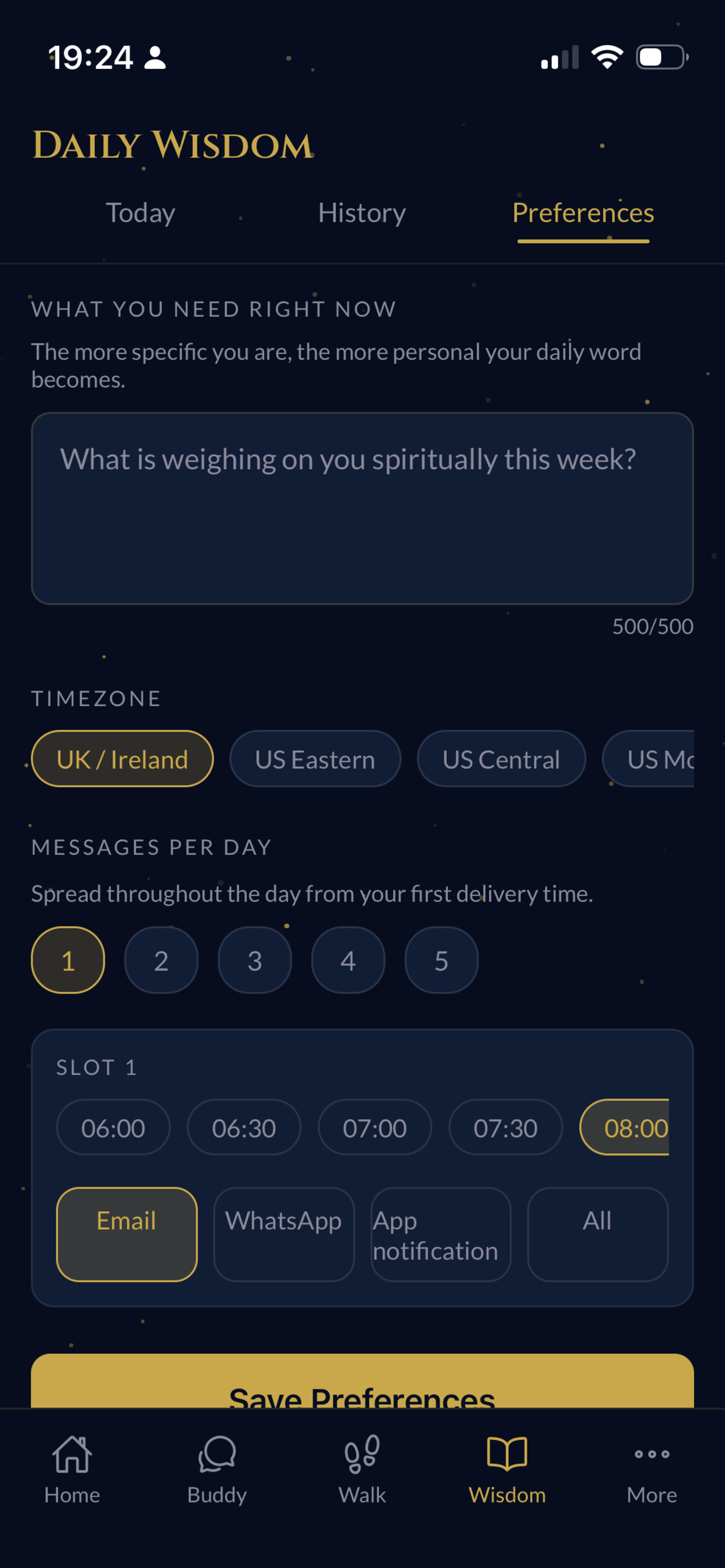Tap the Wi-Fi status icon

pyautogui.click(x=607, y=57)
